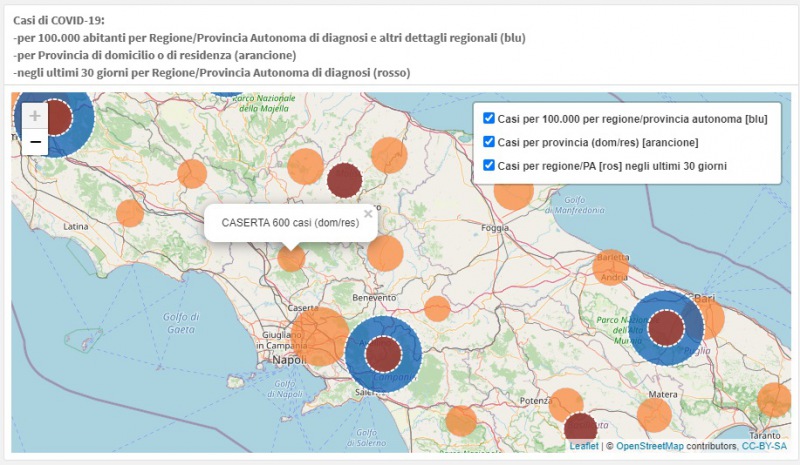
Task: Select the orange marker near Benevento
Action: [385, 253]
